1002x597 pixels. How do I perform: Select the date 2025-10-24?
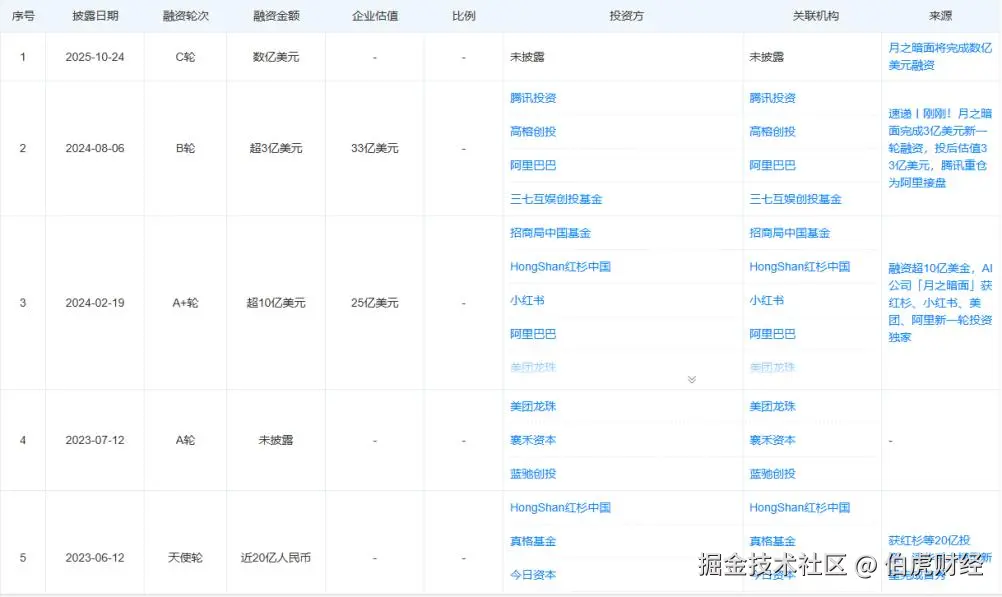(x=95, y=57)
